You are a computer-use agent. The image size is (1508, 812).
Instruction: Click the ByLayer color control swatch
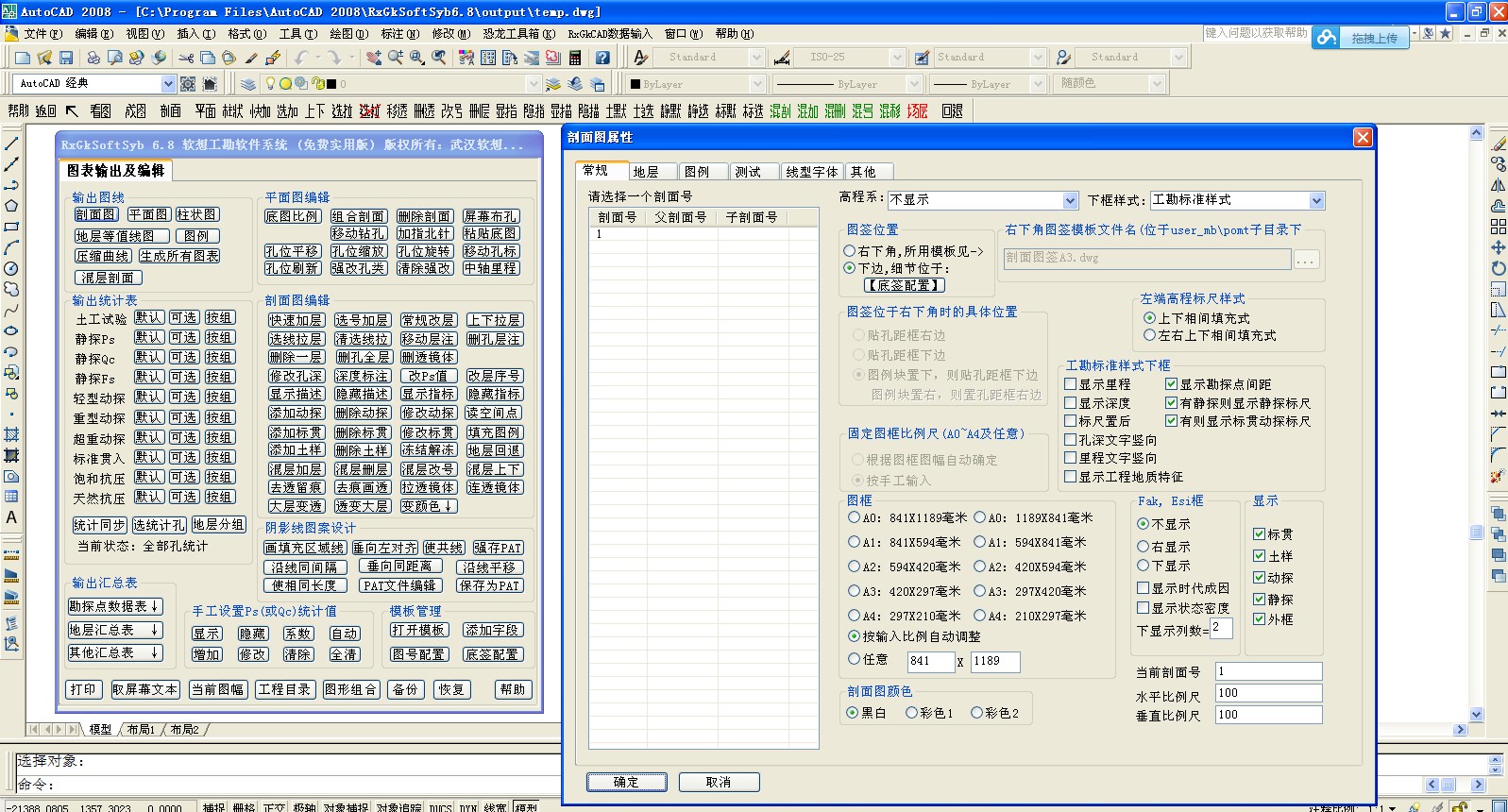[x=635, y=84]
